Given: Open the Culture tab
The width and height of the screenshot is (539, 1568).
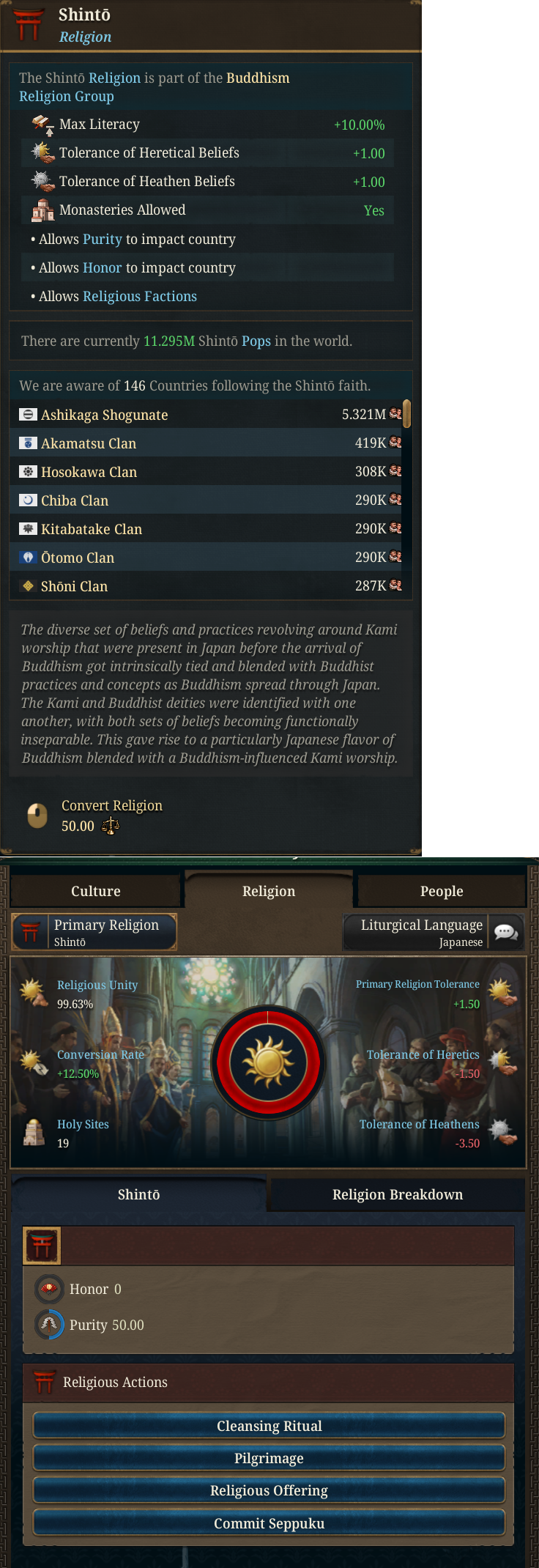Looking at the screenshot, I should pos(95,891).
